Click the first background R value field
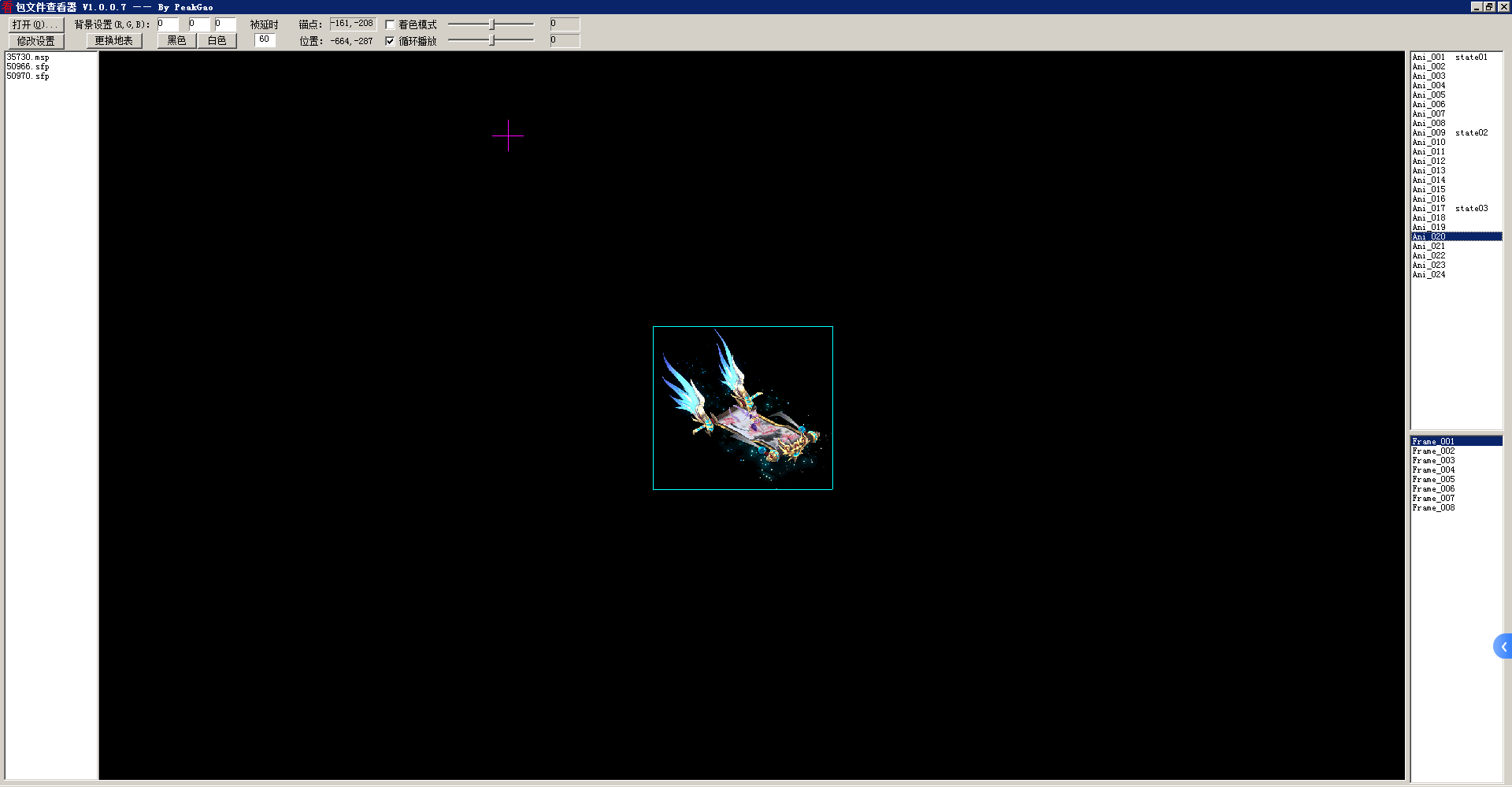 tap(168, 24)
